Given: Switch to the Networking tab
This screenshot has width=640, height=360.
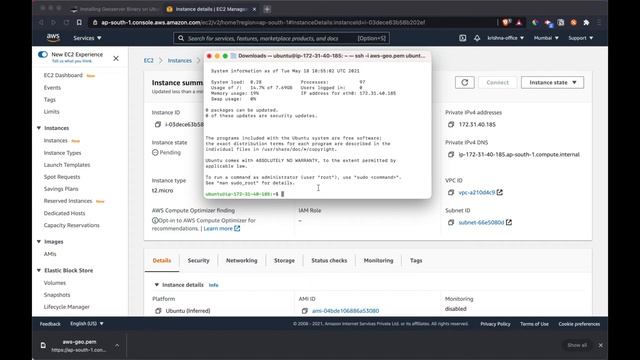Looking at the screenshot, I should tap(242, 260).
